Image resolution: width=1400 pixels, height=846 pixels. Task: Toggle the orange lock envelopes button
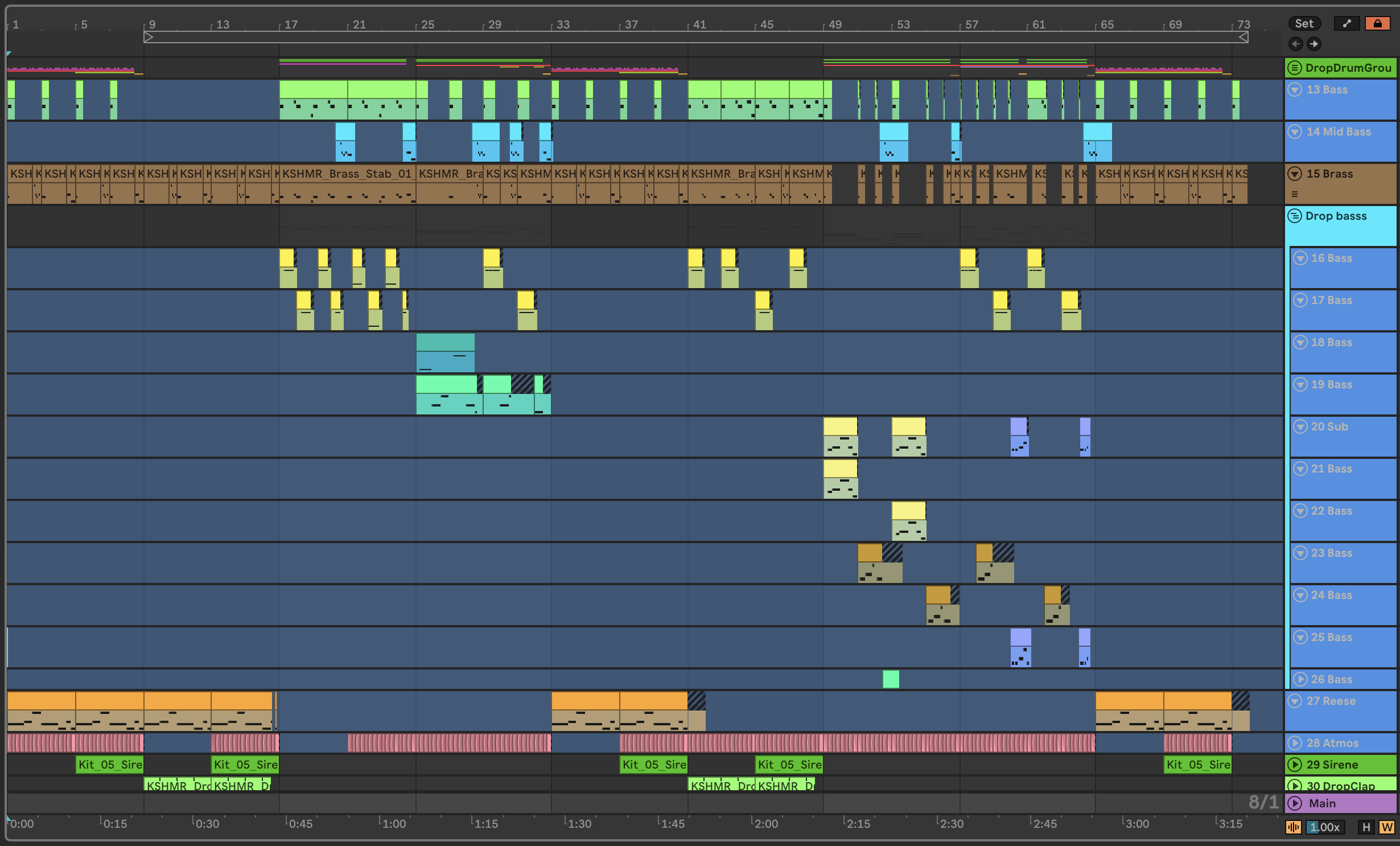tap(1377, 23)
